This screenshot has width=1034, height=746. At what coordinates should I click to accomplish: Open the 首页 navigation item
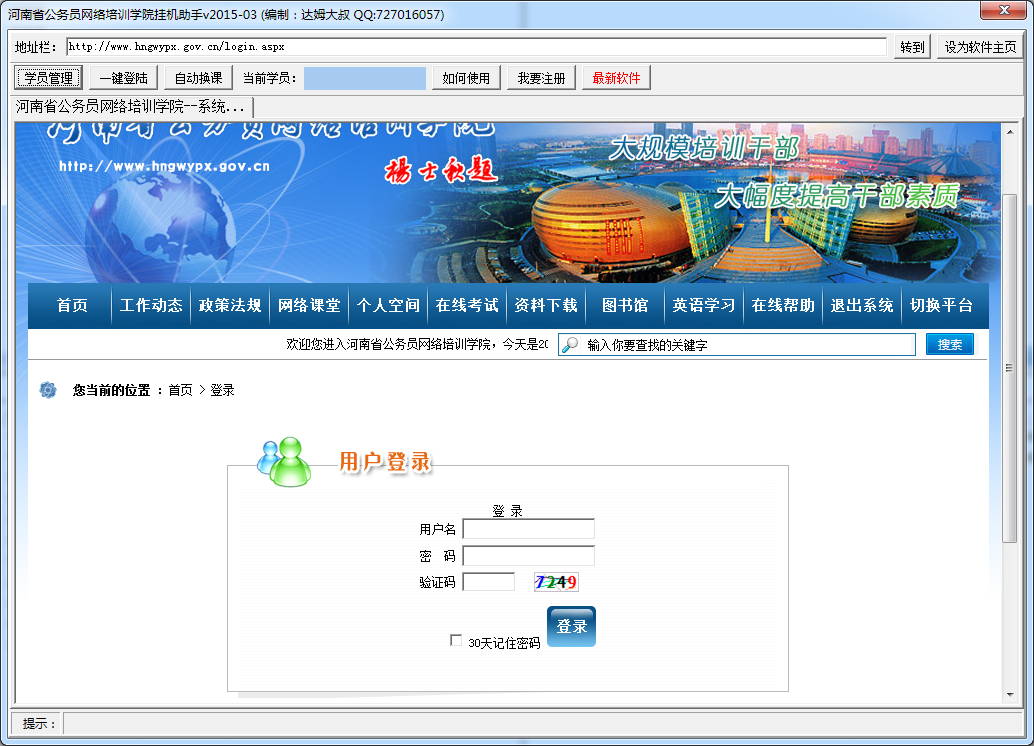click(x=71, y=305)
